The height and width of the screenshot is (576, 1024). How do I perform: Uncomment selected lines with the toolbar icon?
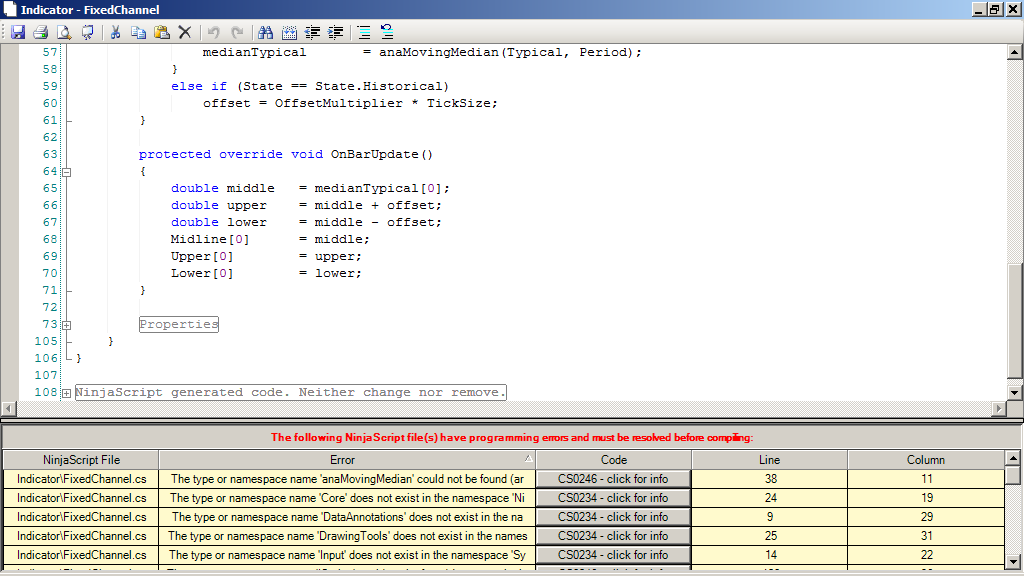coord(387,32)
